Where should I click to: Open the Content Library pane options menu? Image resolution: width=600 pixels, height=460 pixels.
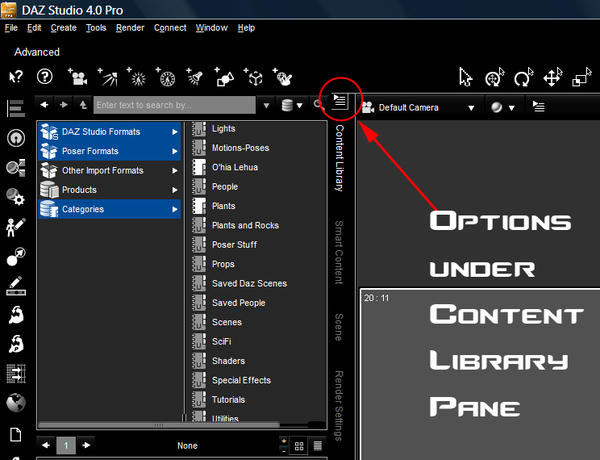pos(339,101)
